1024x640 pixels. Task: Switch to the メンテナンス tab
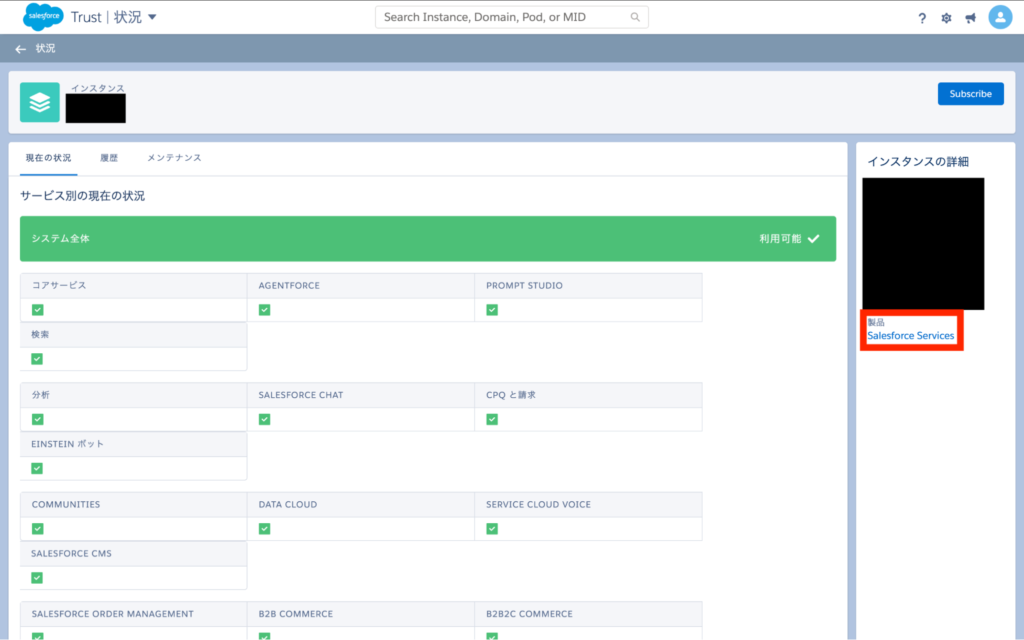[174, 158]
